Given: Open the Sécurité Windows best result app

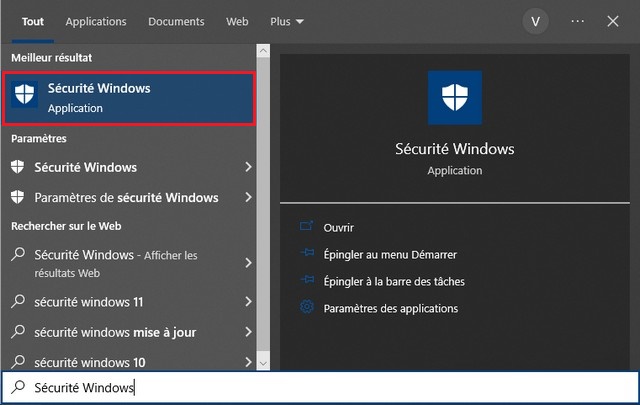Looking at the screenshot, I should click(x=129, y=98).
